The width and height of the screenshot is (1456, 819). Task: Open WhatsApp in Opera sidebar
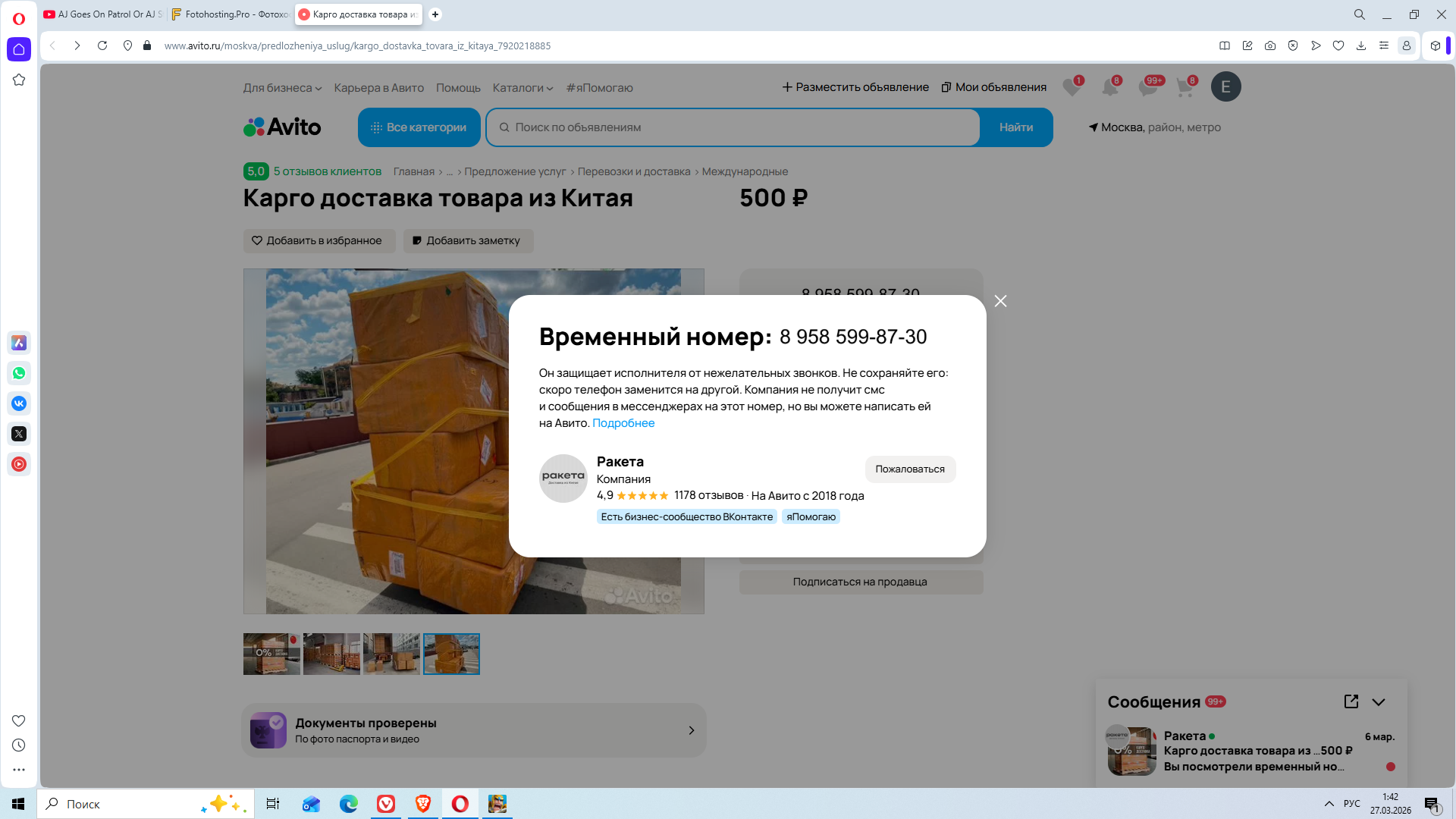click(x=19, y=373)
